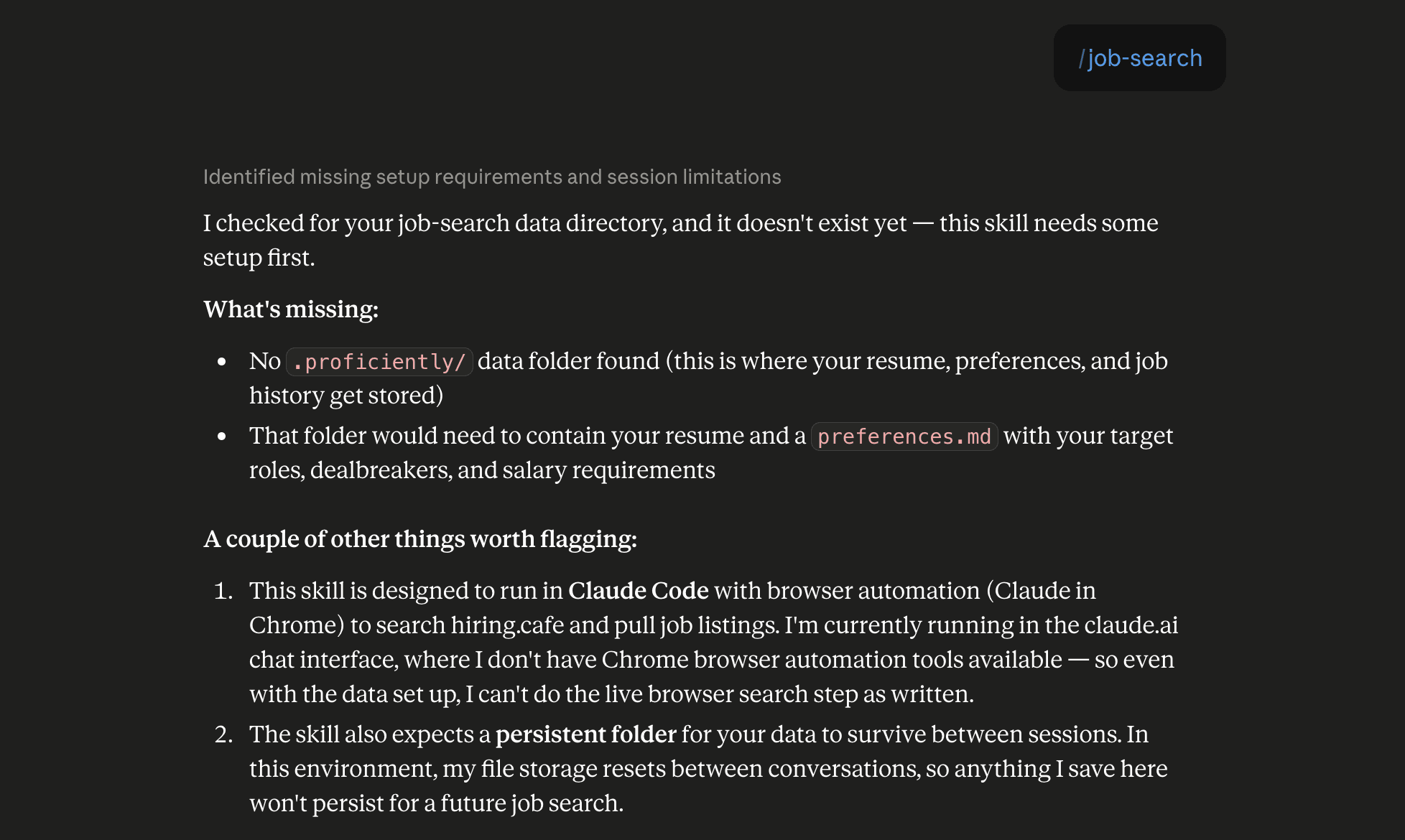Screen dimensions: 1405x840
Task: Click the .proficiently/ inline code snippet
Action: click(x=379, y=362)
